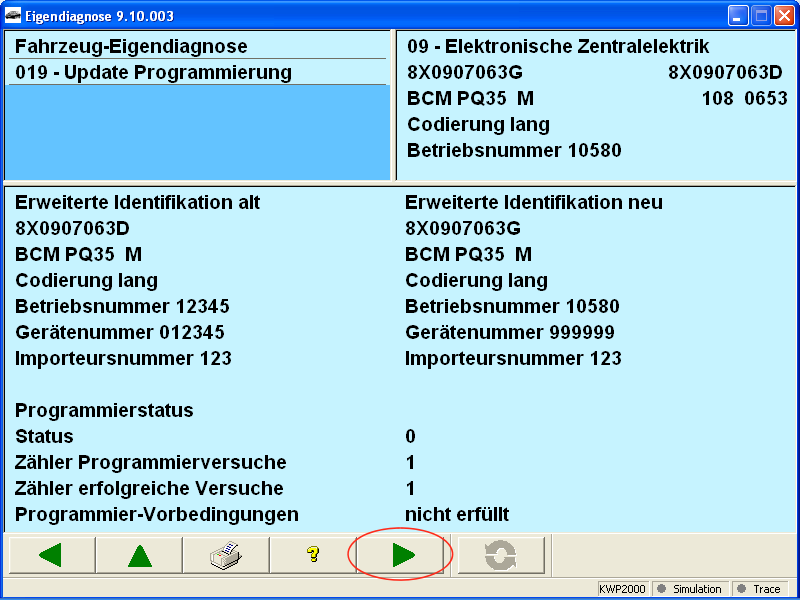Viewport: 800px width, 600px height.
Task: Click the 09 - Elektronische Zentralelektrik header
Action: click(x=558, y=47)
